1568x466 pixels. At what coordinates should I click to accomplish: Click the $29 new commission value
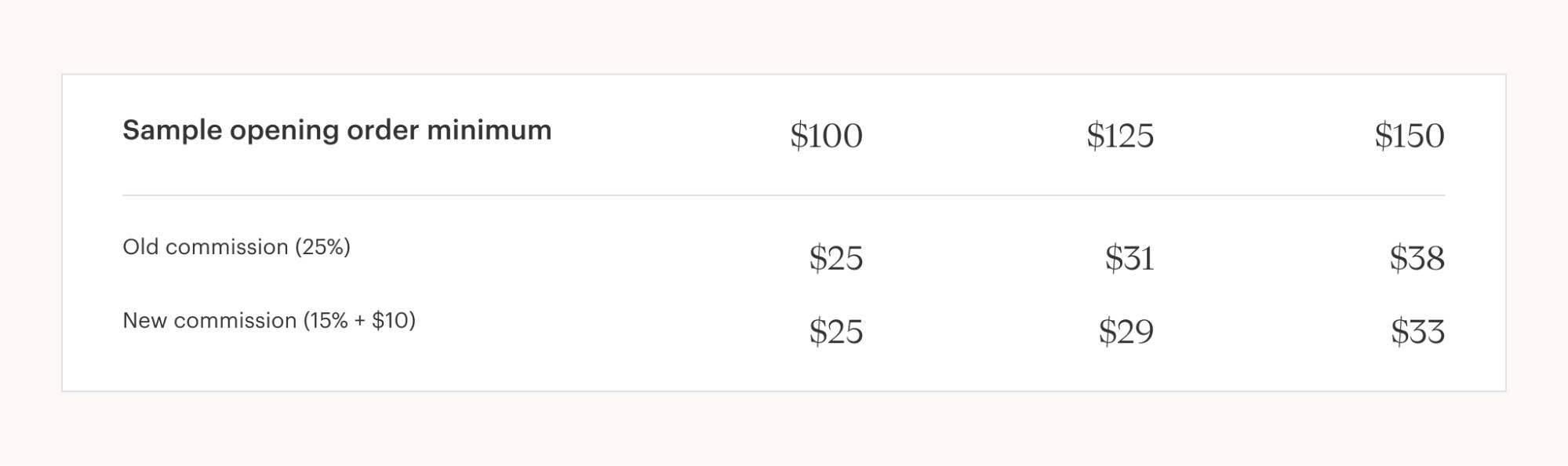pyautogui.click(x=1126, y=332)
